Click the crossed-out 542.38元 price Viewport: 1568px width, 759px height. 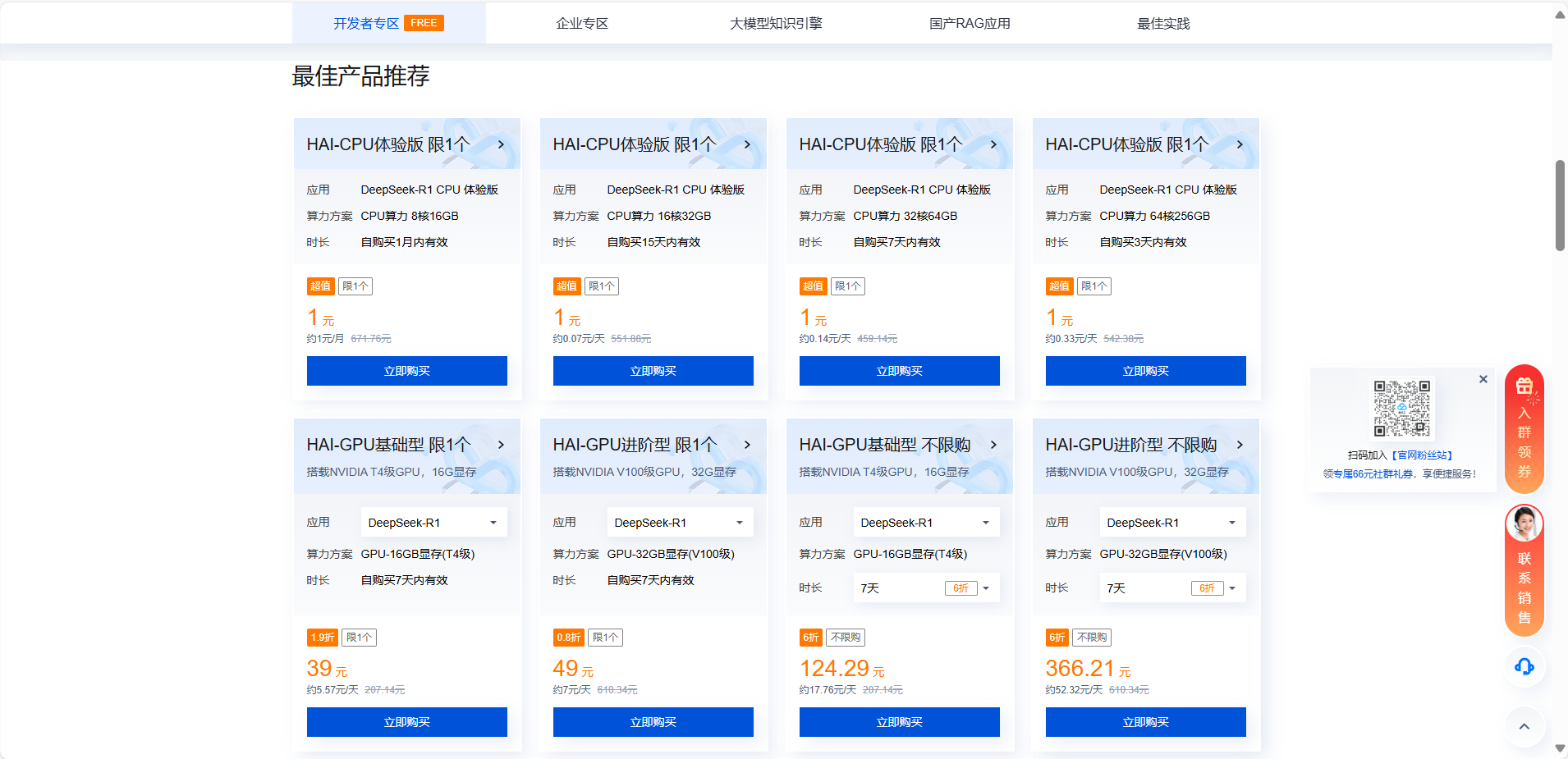point(1124,339)
